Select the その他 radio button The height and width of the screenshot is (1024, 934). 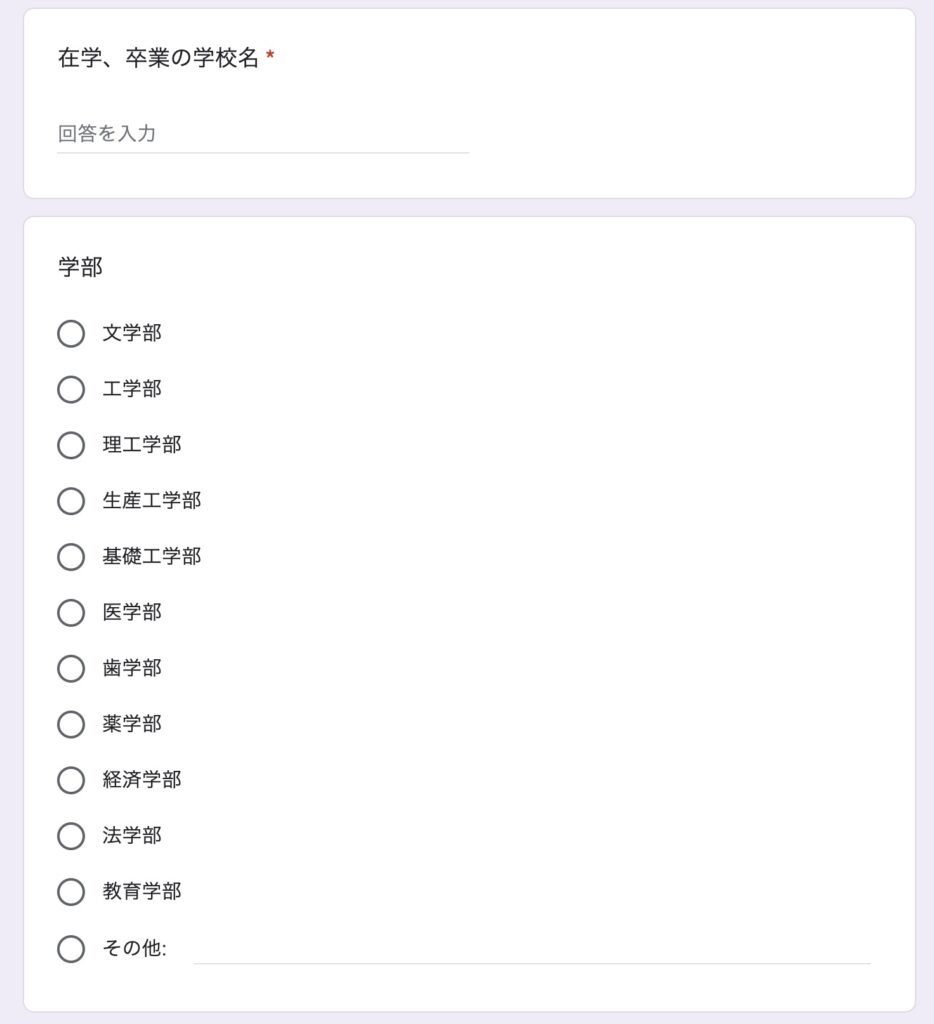tap(71, 949)
